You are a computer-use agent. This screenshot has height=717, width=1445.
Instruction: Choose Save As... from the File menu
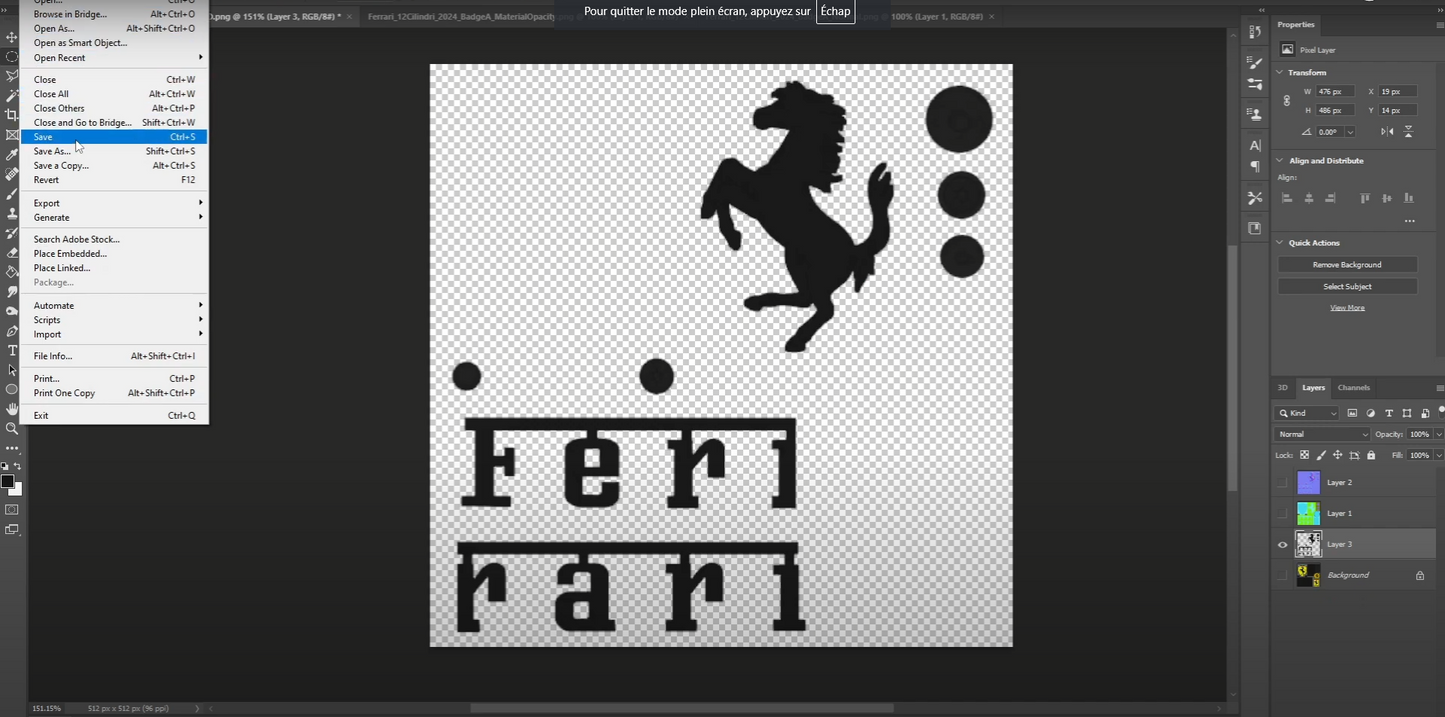pyautogui.click(x=52, y=151)
